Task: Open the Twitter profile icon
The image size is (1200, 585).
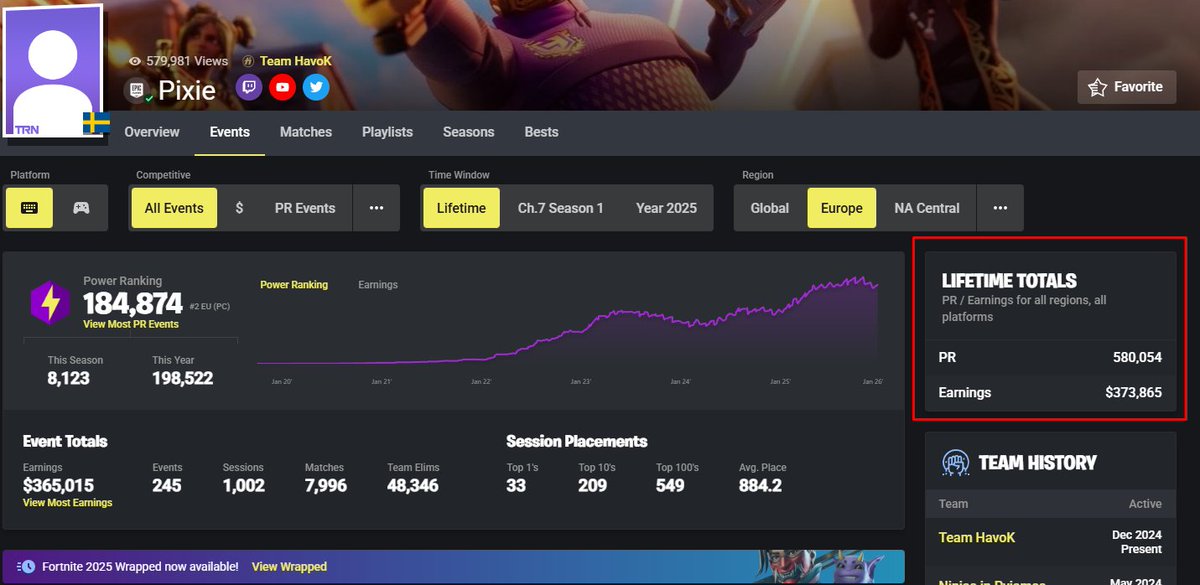Action: coord(316,88)
